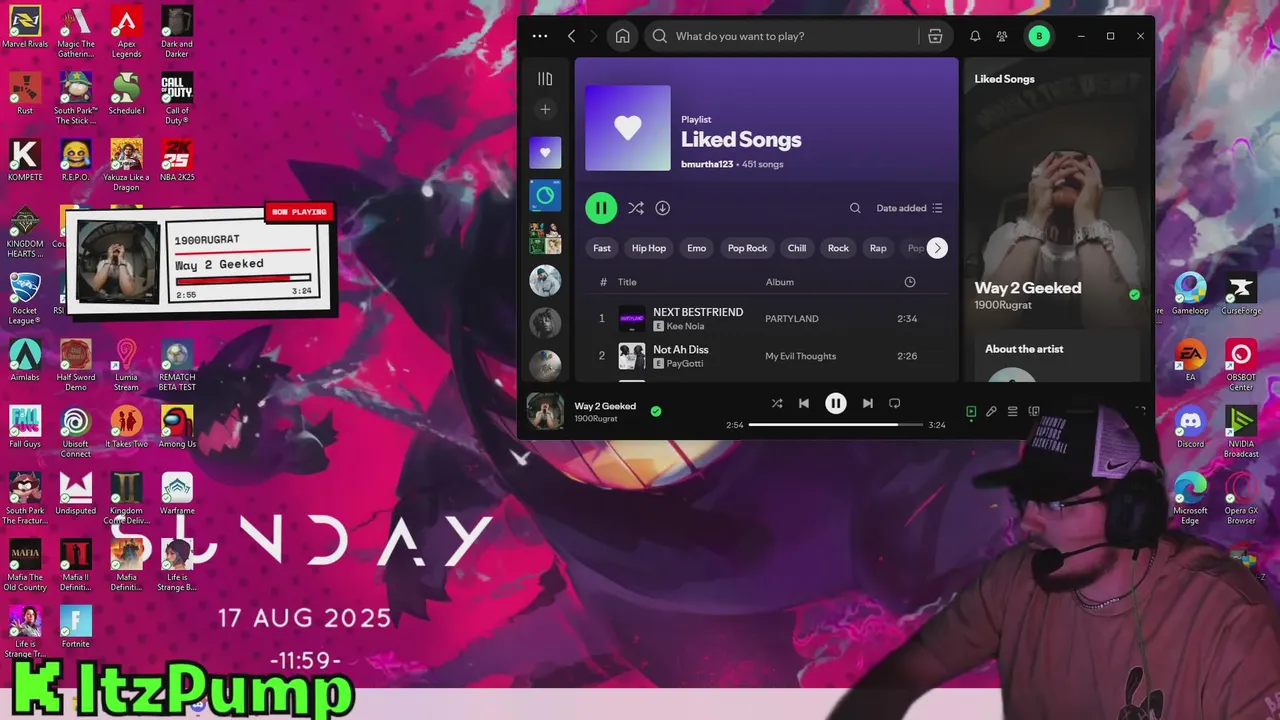Open the Date added sort dropdown
This screenshot has width=1280, height=720.
point(909,208)
